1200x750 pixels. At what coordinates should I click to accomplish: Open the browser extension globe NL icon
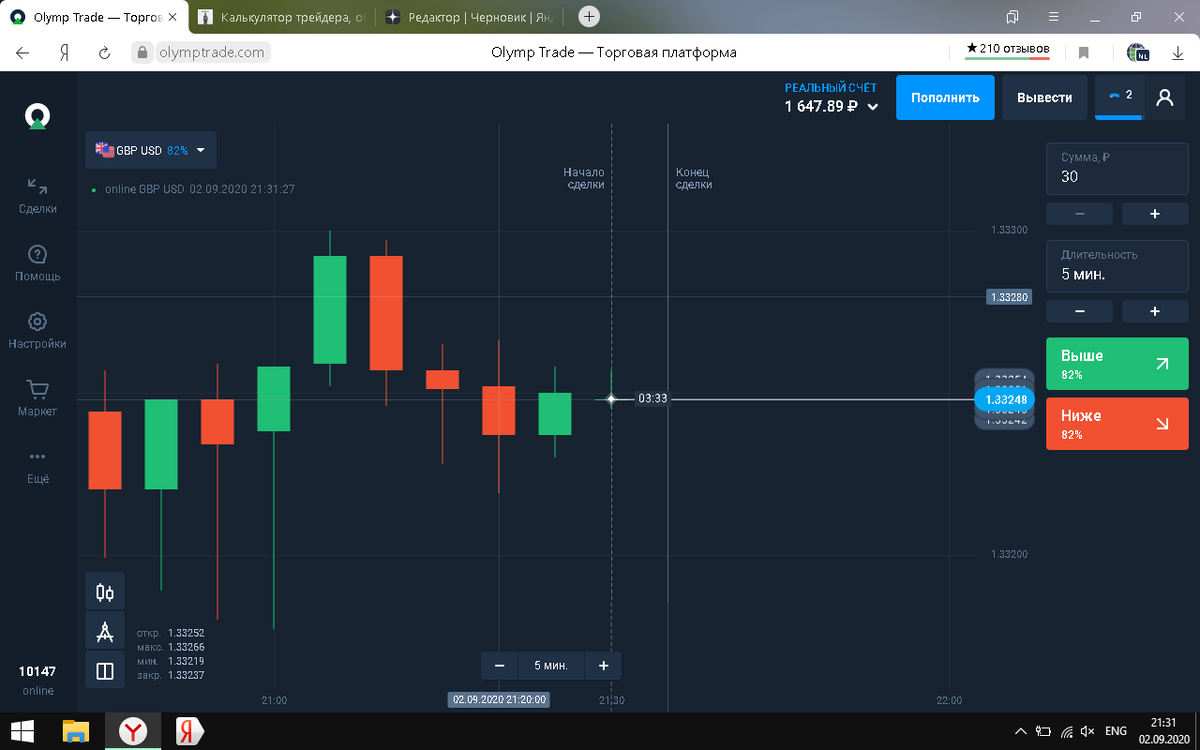click(x=1137, y=52)
